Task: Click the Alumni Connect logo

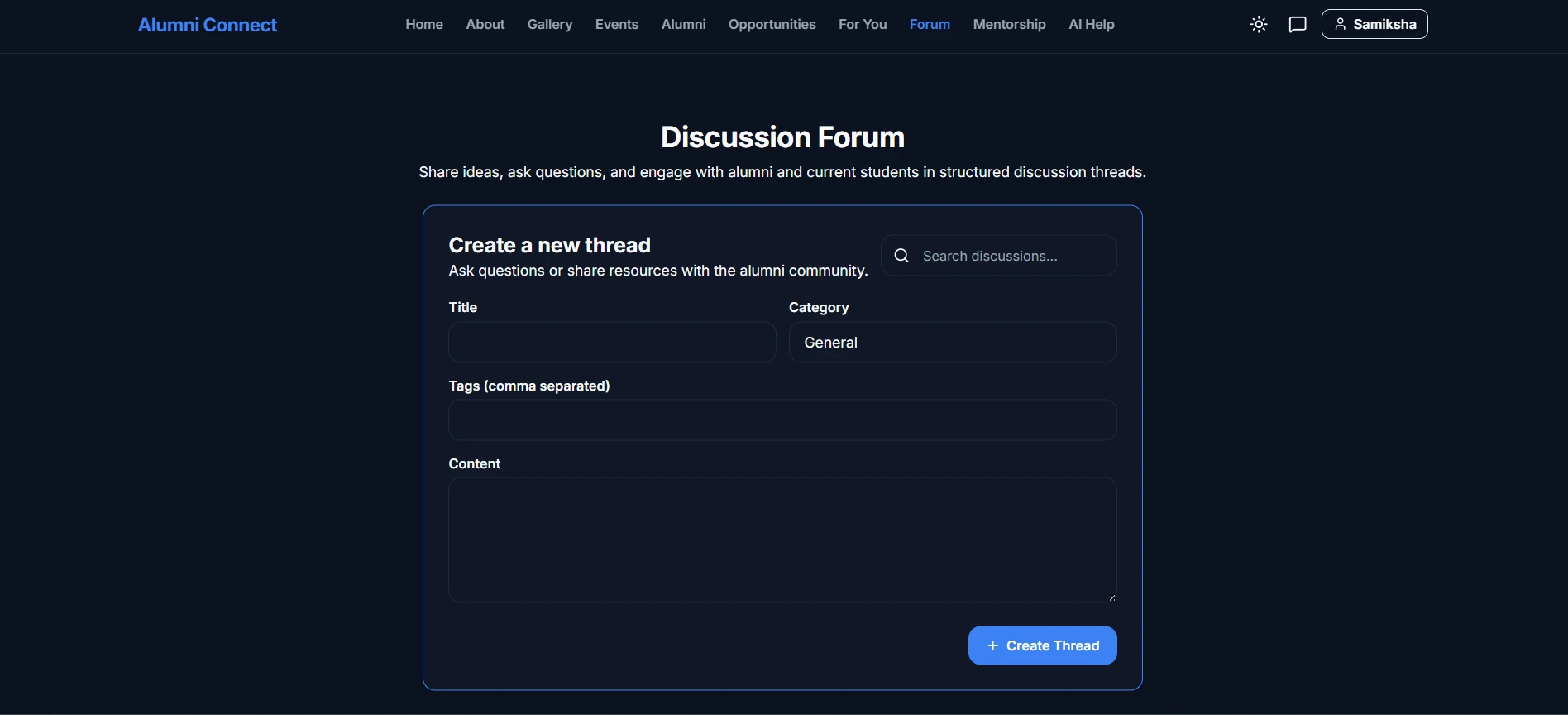Action: (x=208, y=25)
